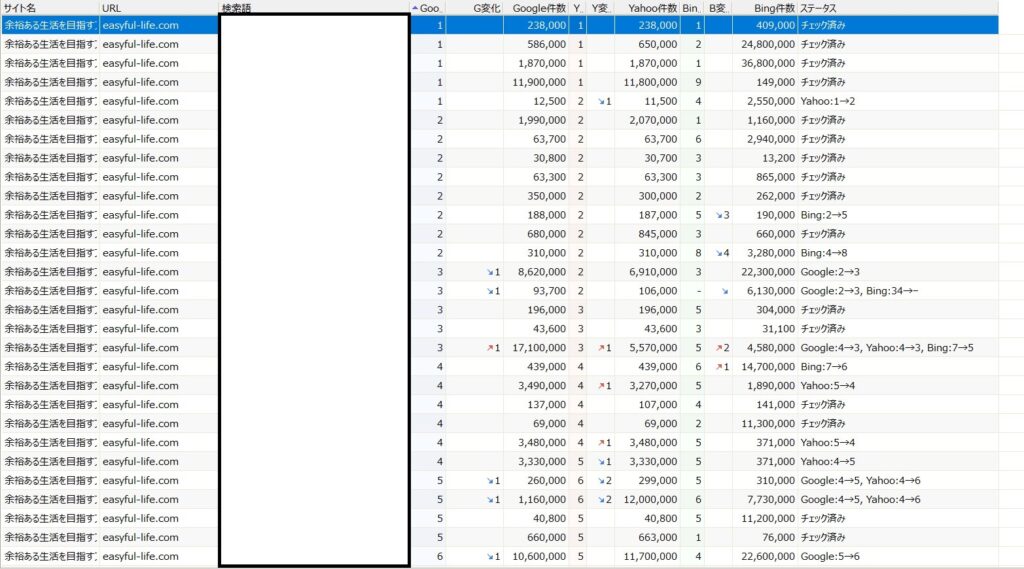This screenshot has height=569, width=1024.
Task: Select Bing count cell 149,000
Action: pos(775,82)
